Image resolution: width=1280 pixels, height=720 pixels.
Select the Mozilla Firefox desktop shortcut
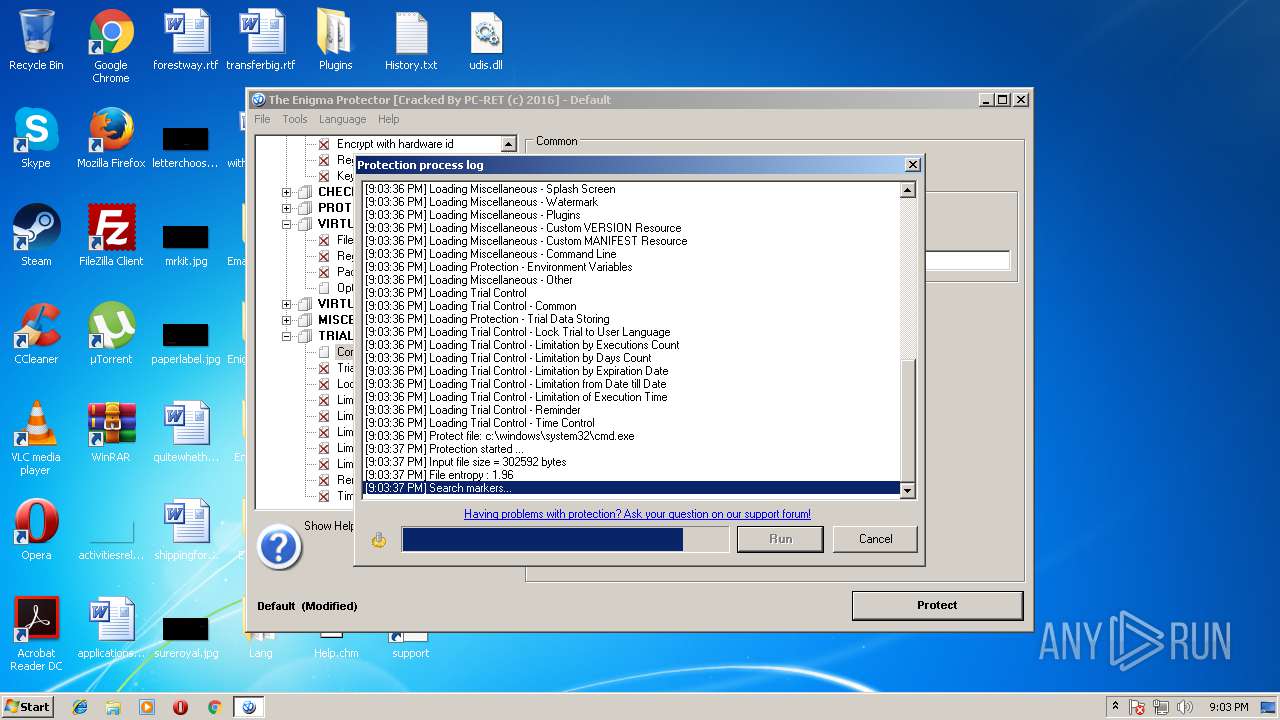[111, 138]
